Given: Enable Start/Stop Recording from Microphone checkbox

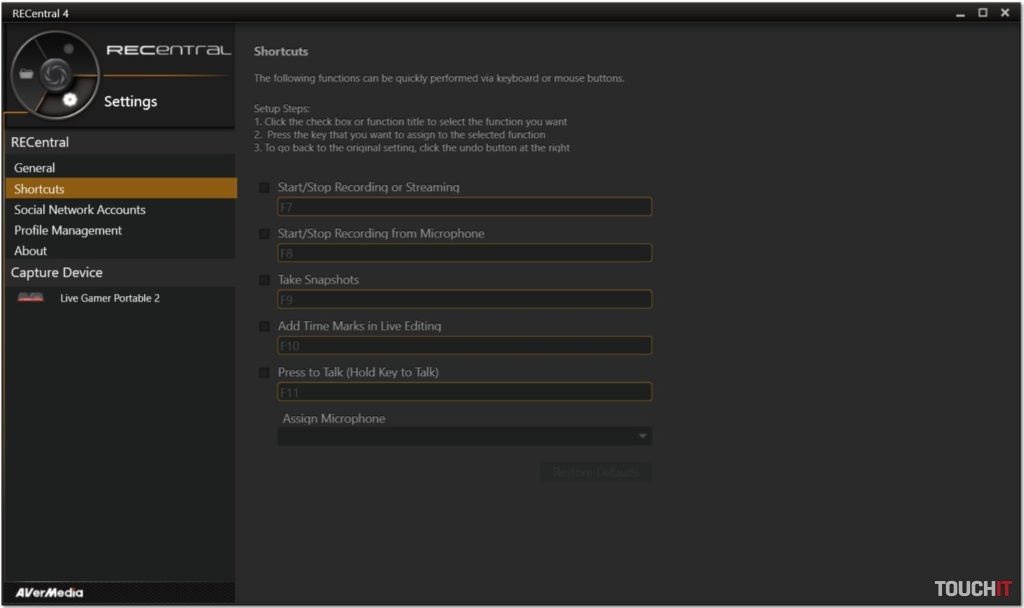Looking at the screenshot, I should pos(265,234).
